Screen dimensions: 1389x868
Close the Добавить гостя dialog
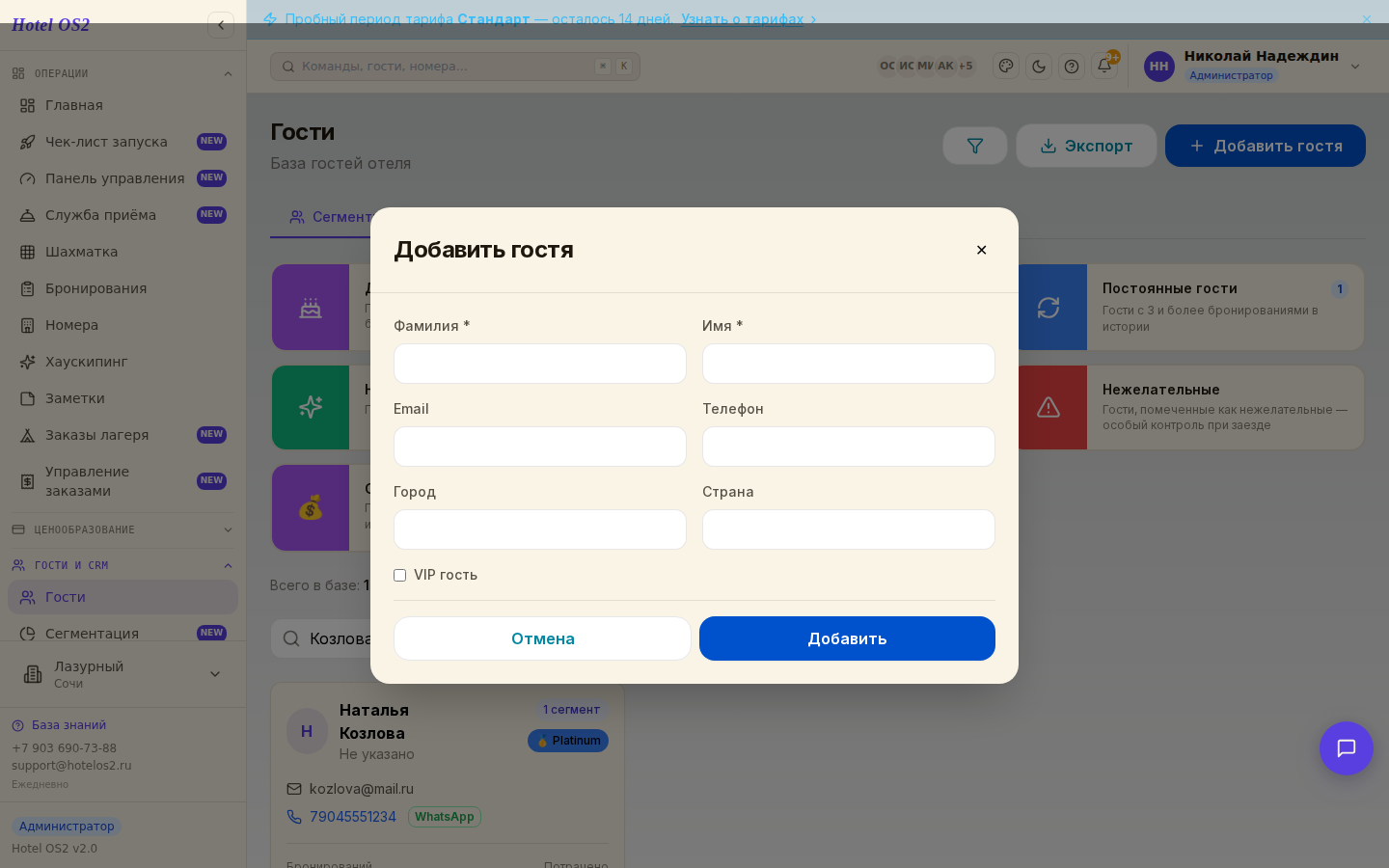pyautogui.click(x=981, y=250)
